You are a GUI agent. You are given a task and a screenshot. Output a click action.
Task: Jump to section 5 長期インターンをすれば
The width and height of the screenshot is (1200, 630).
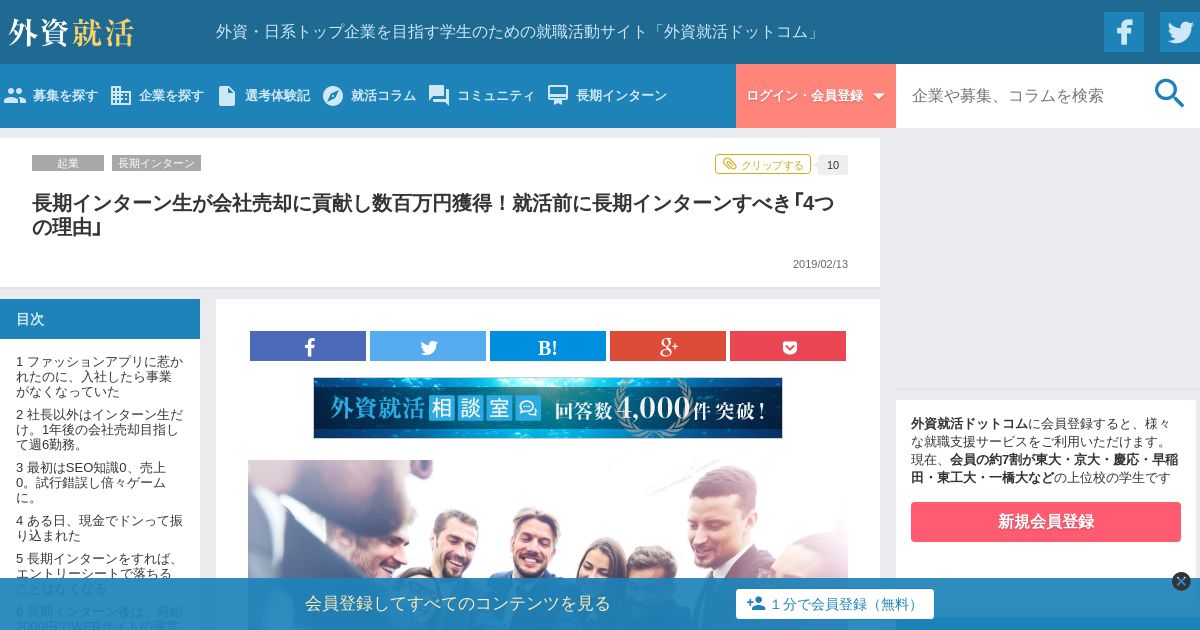click(x=100, y=574)
